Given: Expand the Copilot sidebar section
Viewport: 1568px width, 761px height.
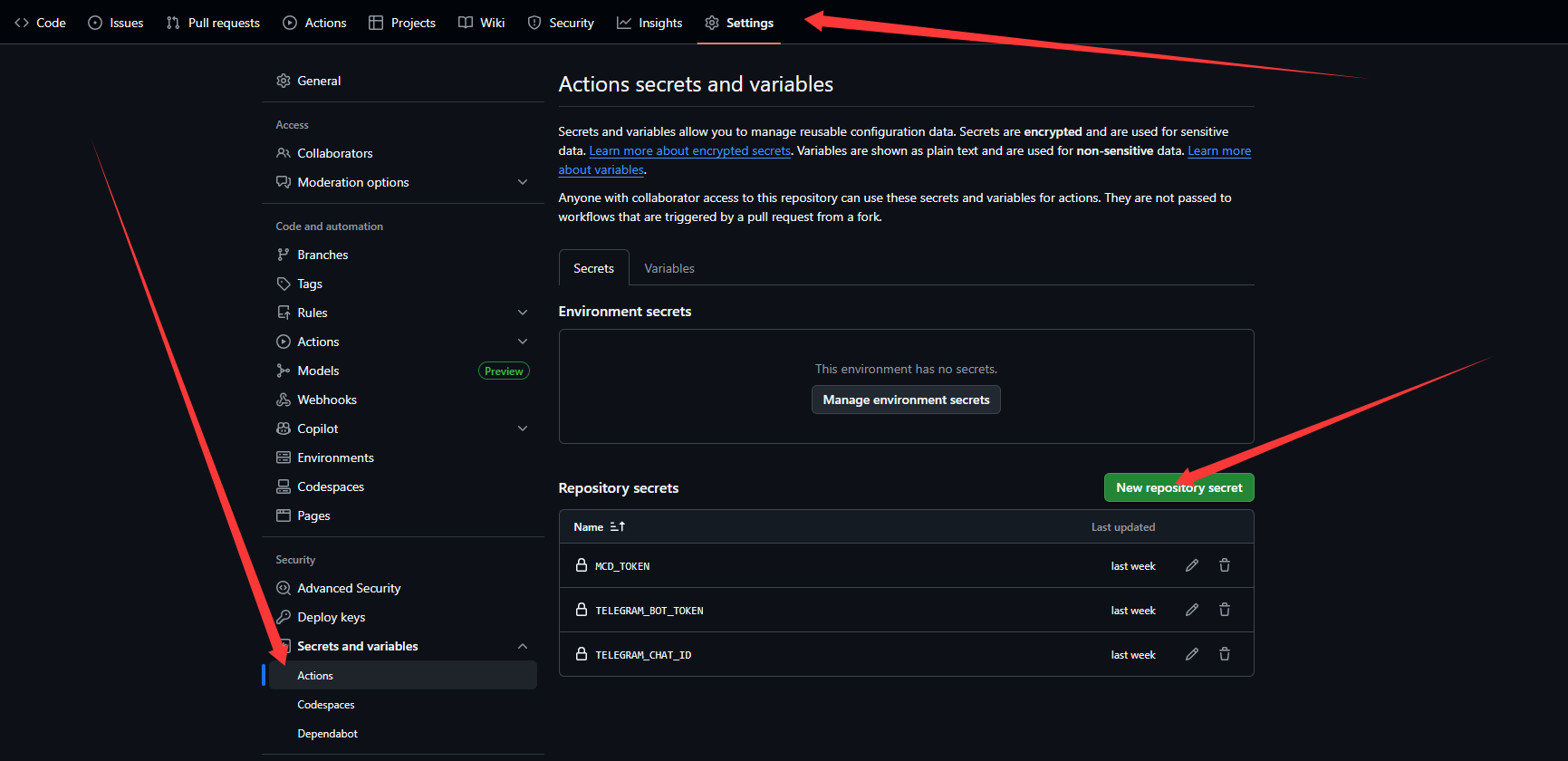Looking at the screenshot, I should pyautogui.click(x=522, y=429).
